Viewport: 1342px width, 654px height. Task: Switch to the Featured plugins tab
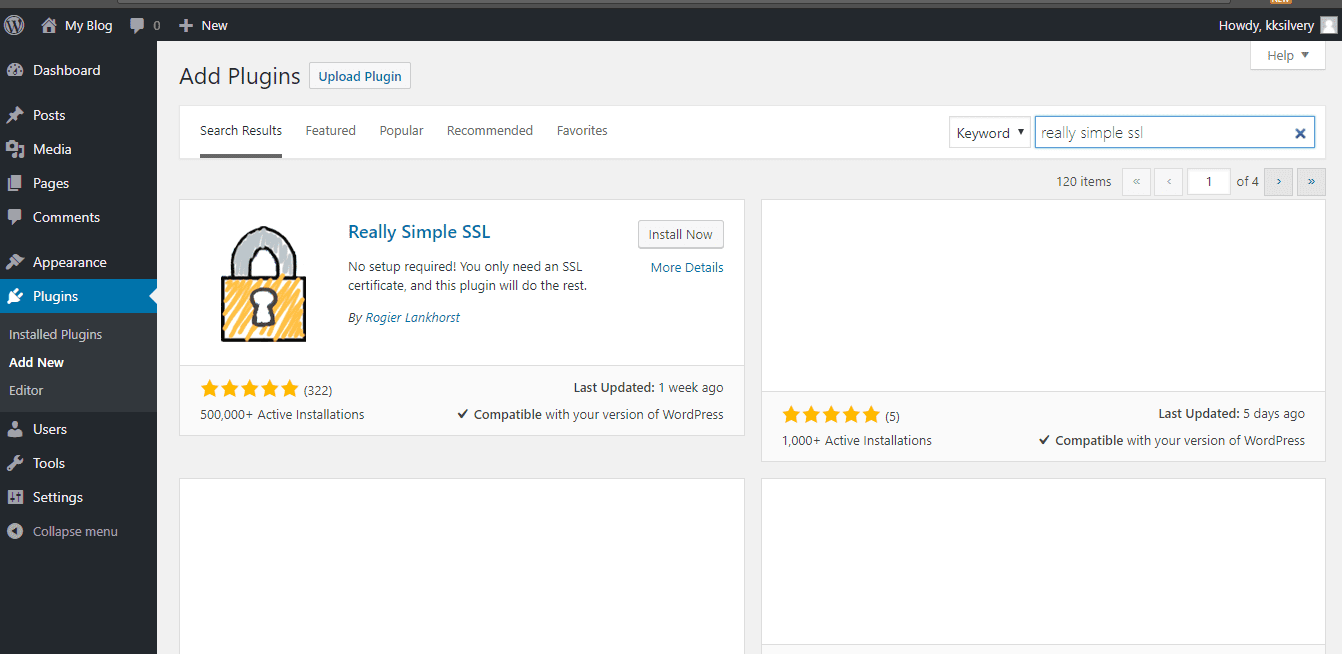coord(330,130)
